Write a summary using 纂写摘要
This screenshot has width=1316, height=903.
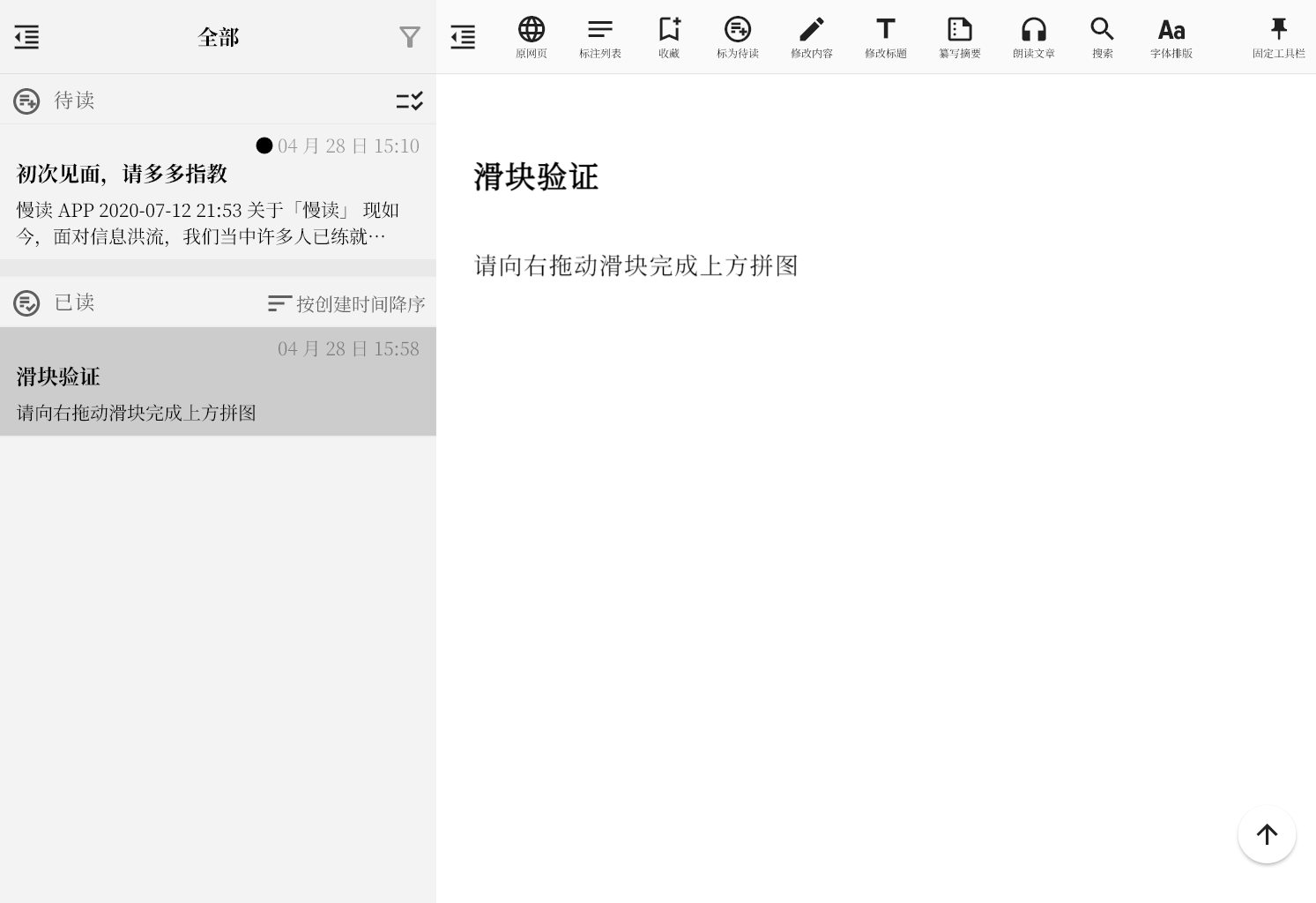pyautogui.click(x=960, y=37)
